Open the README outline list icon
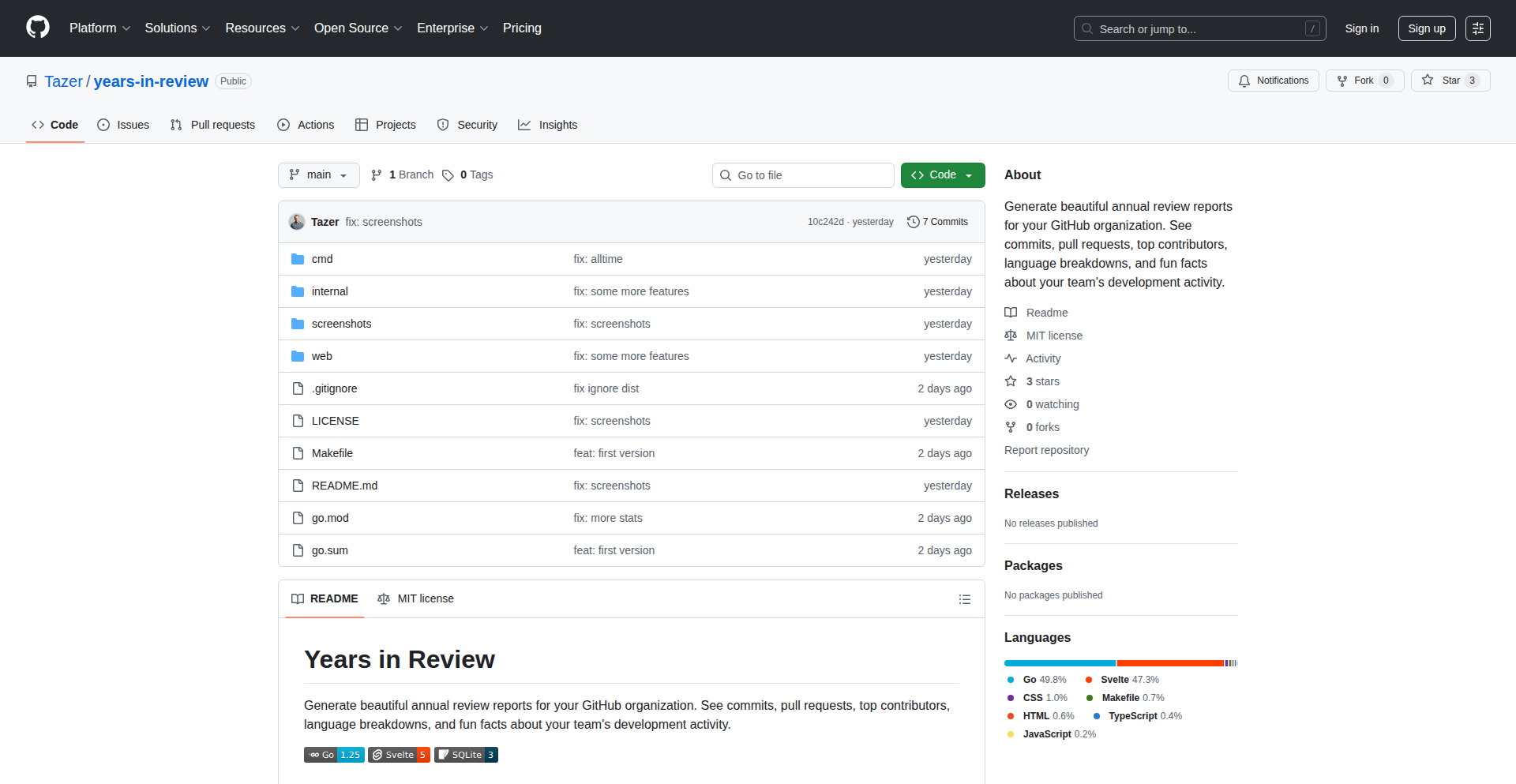 coord(965,599)
